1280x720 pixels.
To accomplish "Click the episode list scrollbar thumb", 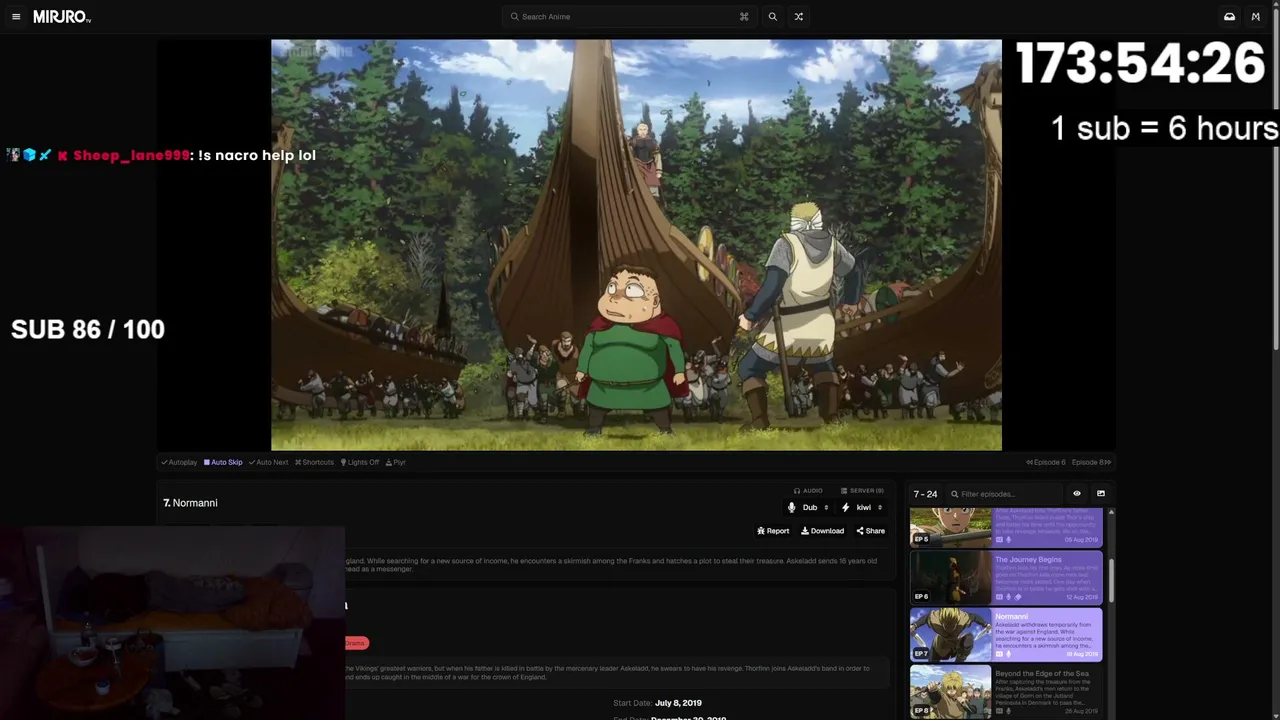I will coord(1111,581).
